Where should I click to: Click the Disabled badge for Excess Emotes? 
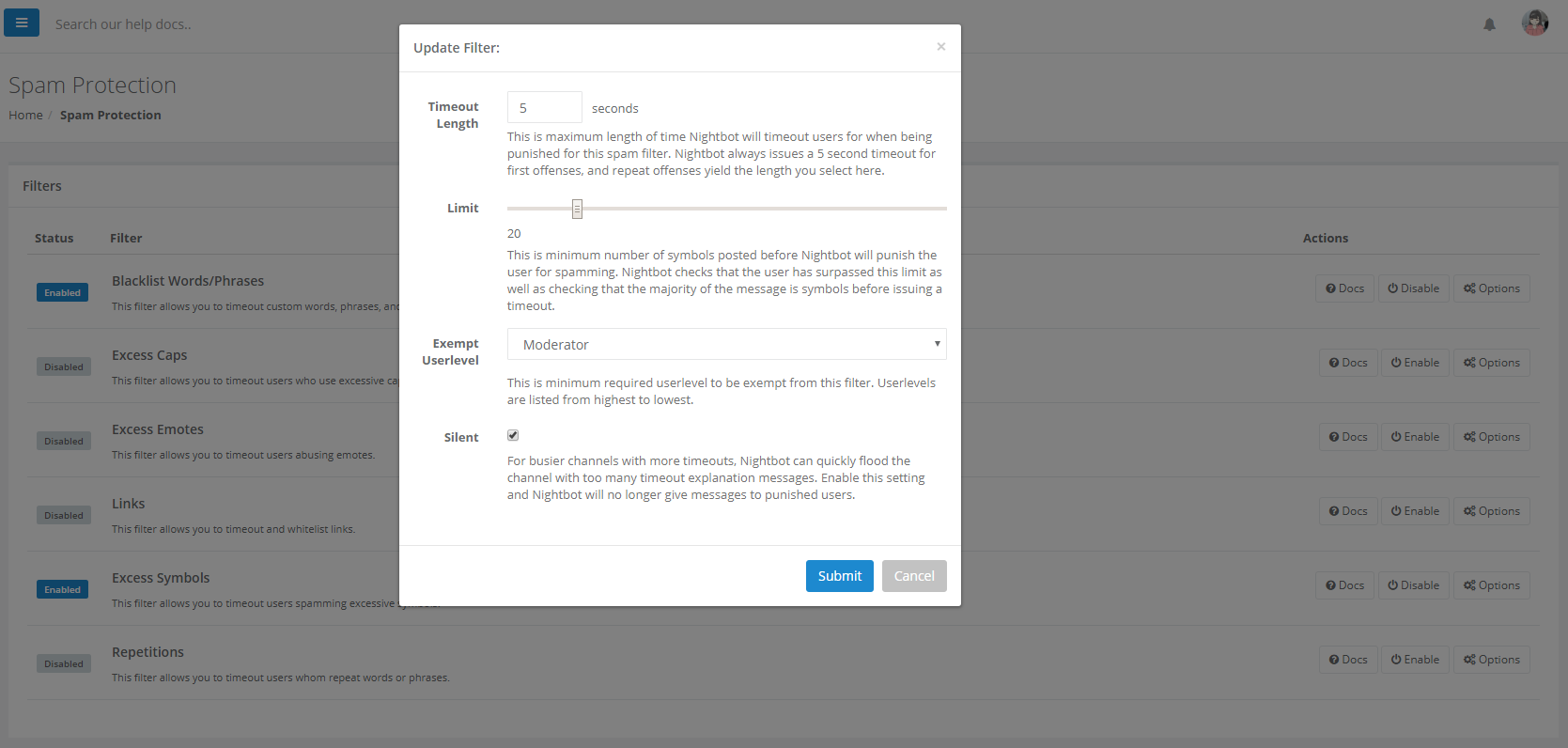pos(64,441)
